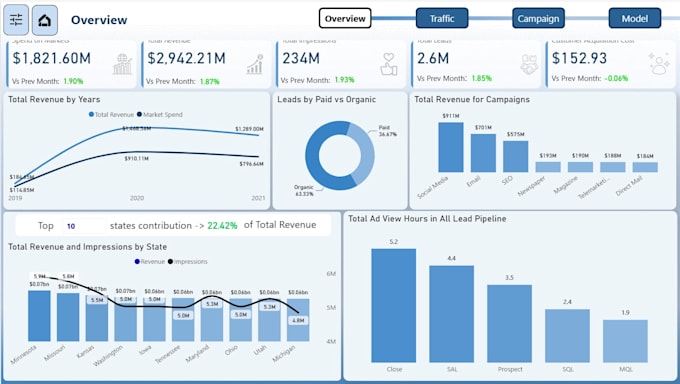
Task: Click the Total Revenue for Campaigns title
Action: (x=472, y=99)
